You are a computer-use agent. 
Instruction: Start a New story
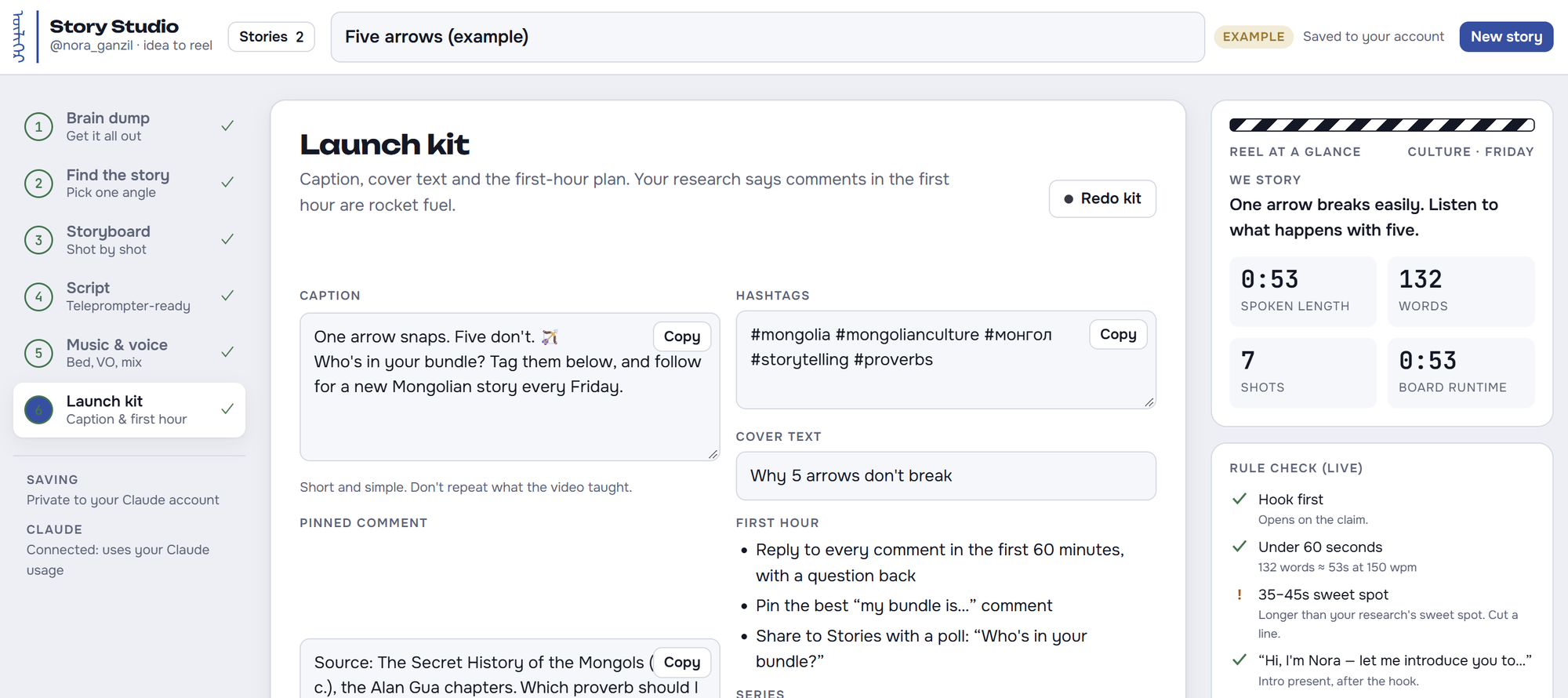(1506, 37)
